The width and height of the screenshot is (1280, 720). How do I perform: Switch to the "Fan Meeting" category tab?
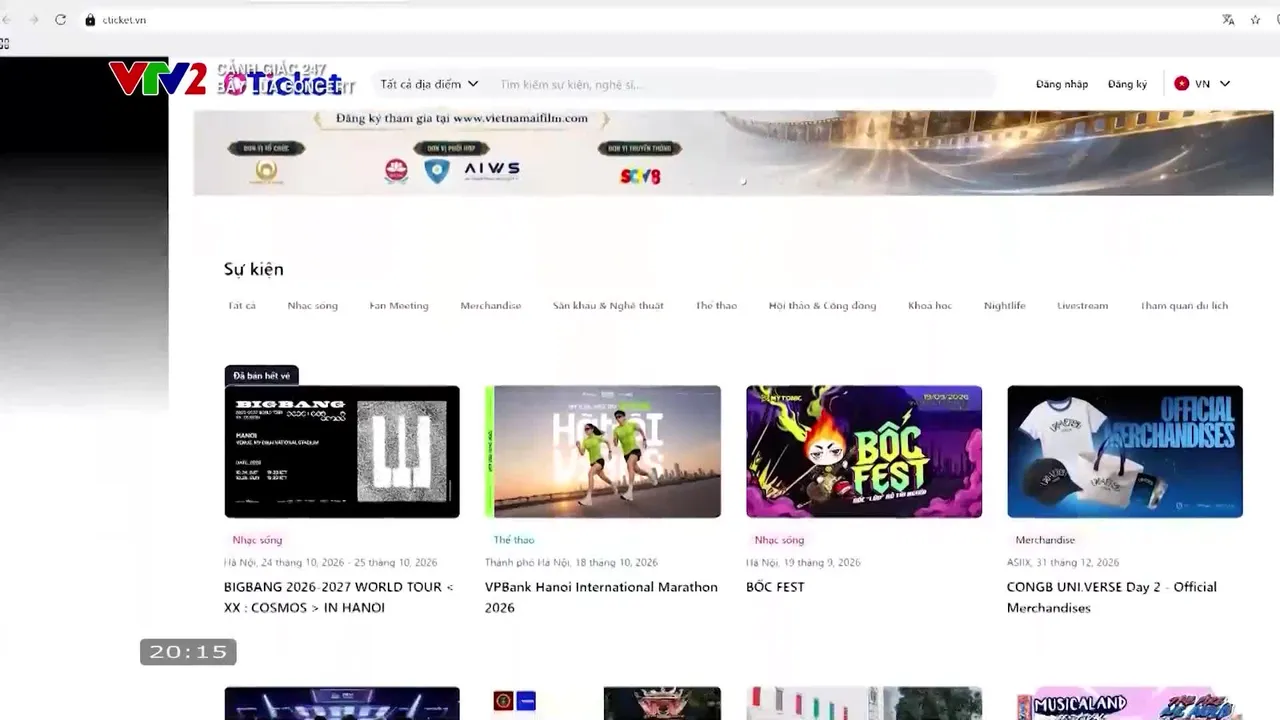pyautogui.click(x=399, y=305)
